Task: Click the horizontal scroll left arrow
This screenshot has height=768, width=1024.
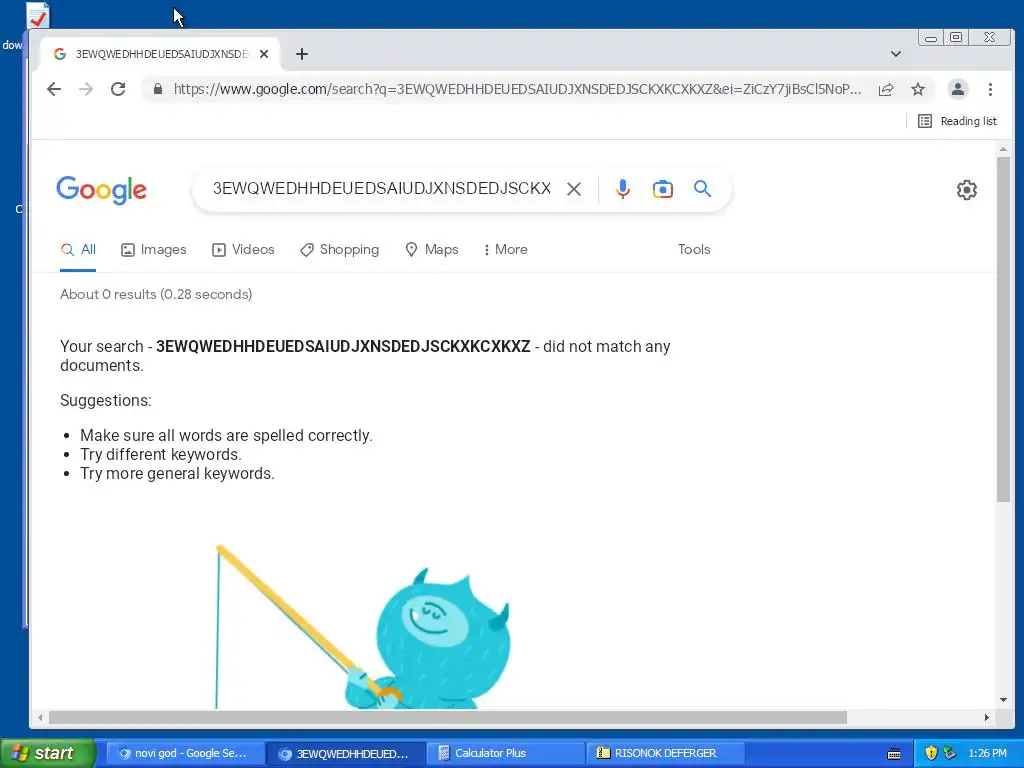Action: click(x=40, y=718)
